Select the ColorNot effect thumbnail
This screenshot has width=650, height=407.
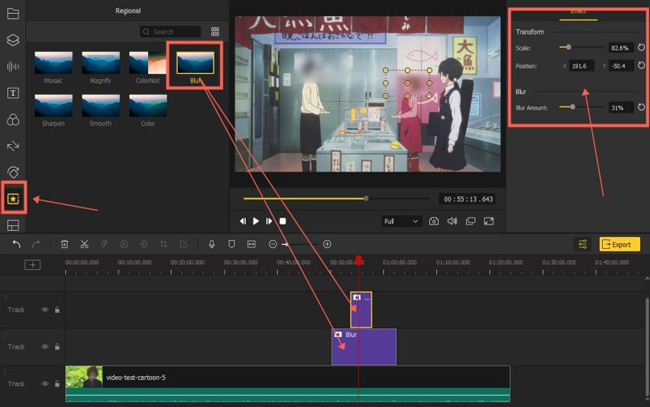[148, 63]
